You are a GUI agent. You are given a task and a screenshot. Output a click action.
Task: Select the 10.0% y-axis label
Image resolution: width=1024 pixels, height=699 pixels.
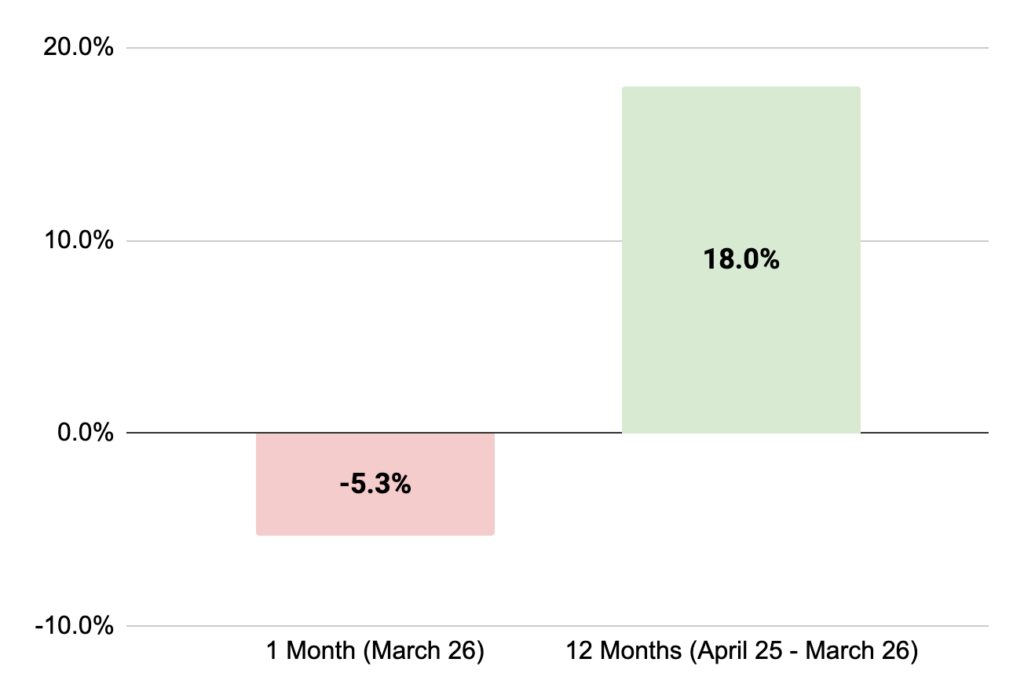(76, 241)
